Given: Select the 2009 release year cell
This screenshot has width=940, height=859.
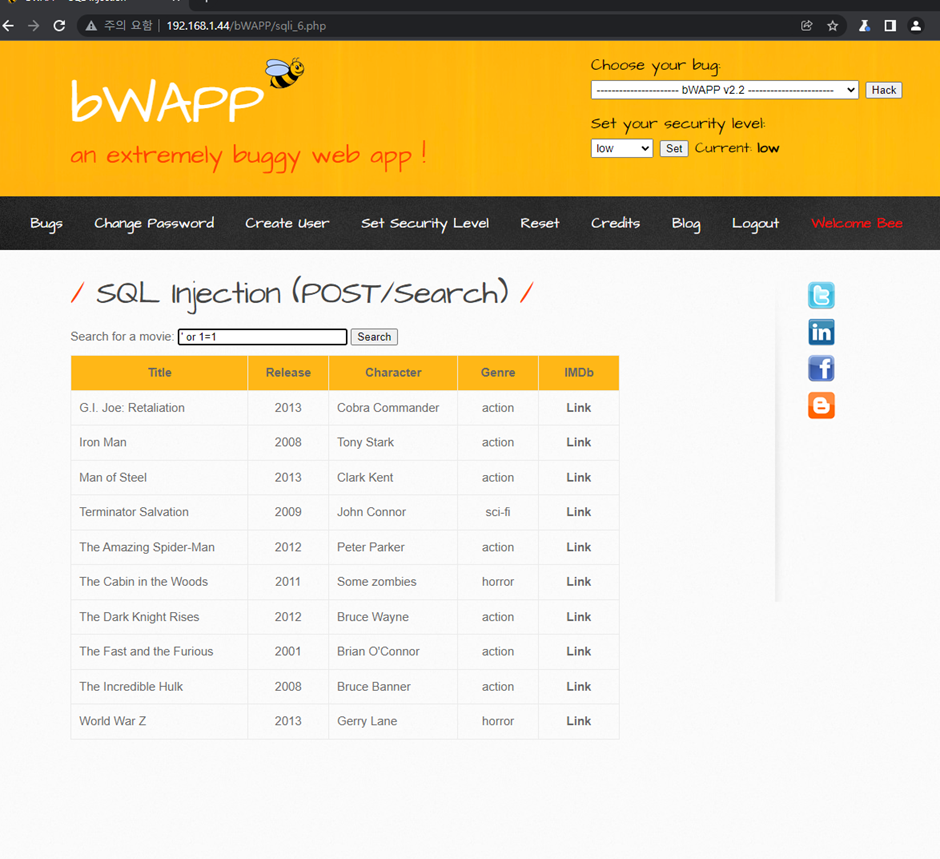Looking at the screenshot, I should (x=288, y=512).
